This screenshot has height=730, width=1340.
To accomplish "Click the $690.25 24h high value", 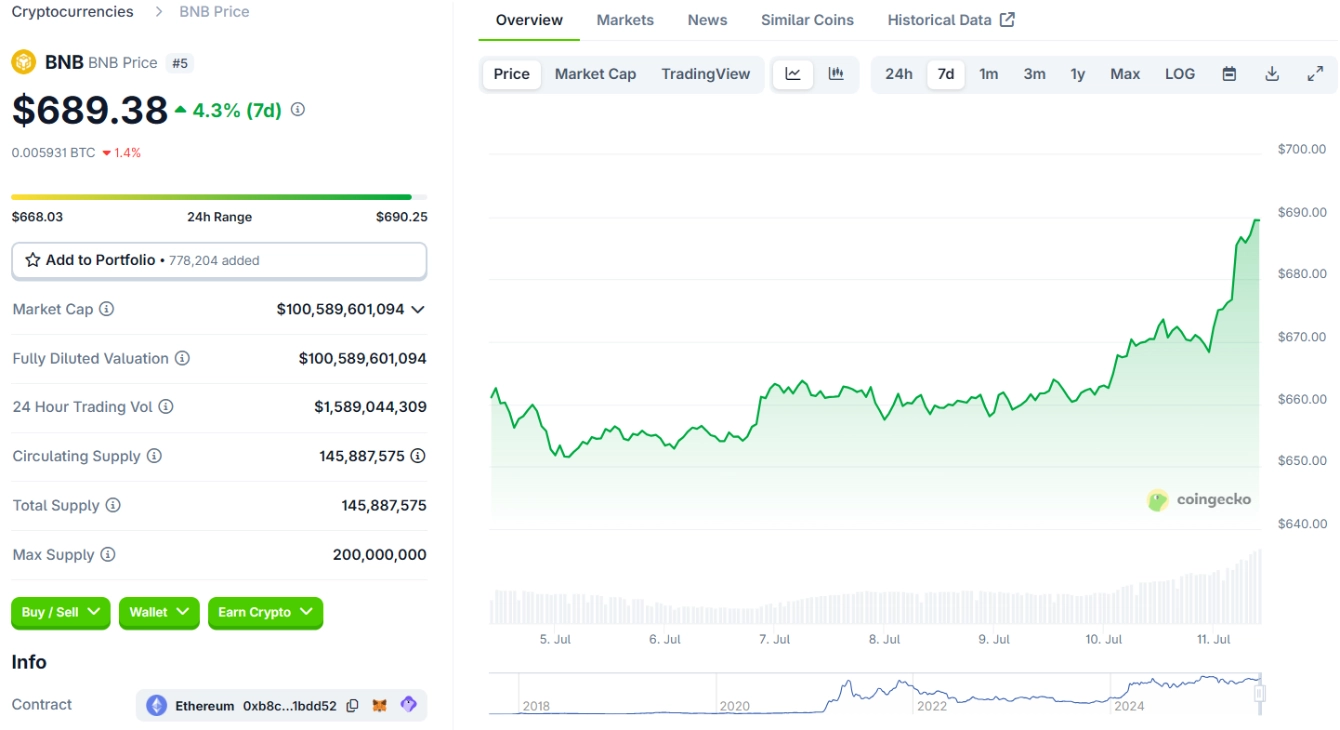I will coord(401,217).
